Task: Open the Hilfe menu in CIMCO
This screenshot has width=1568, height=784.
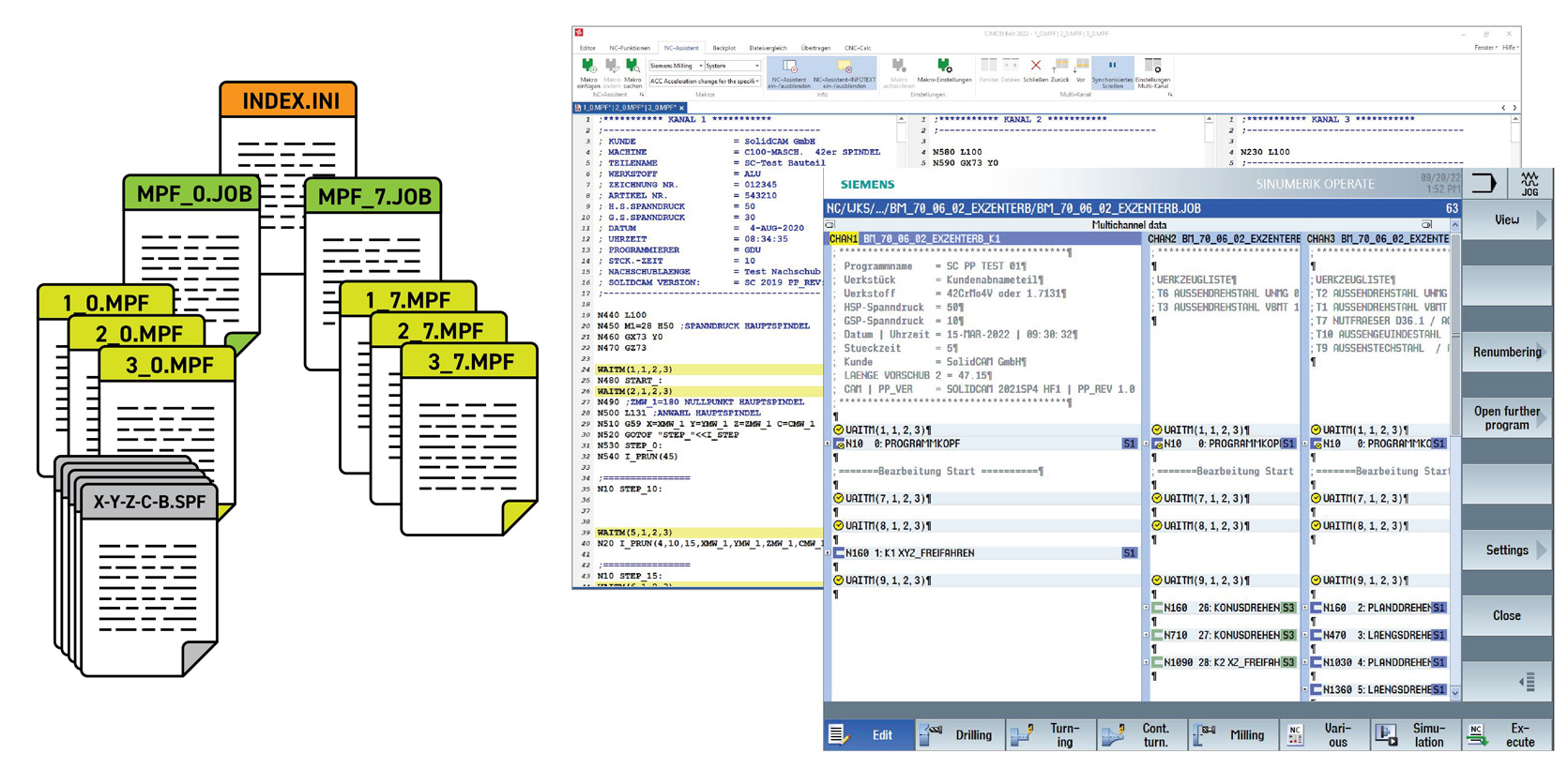Action: pyautogui.click(x=1510, y=48)
